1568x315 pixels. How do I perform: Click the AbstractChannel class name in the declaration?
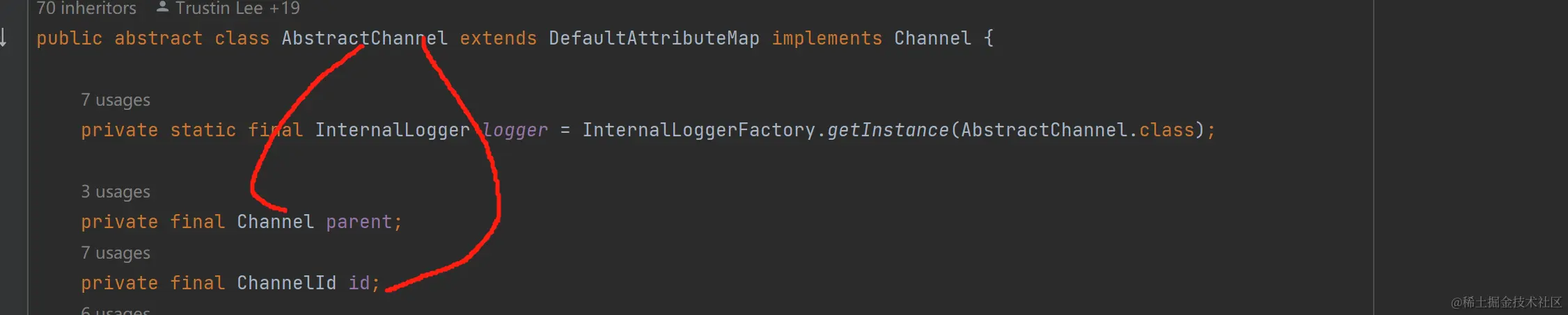coord(364,38)
